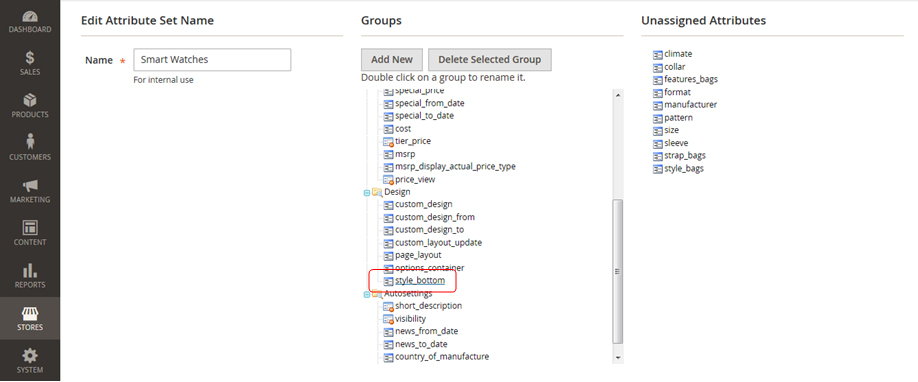Click the Name field containing Smart Watches
Image resolution: width=918 pixels, height=382 pixels.
[213, 60]
